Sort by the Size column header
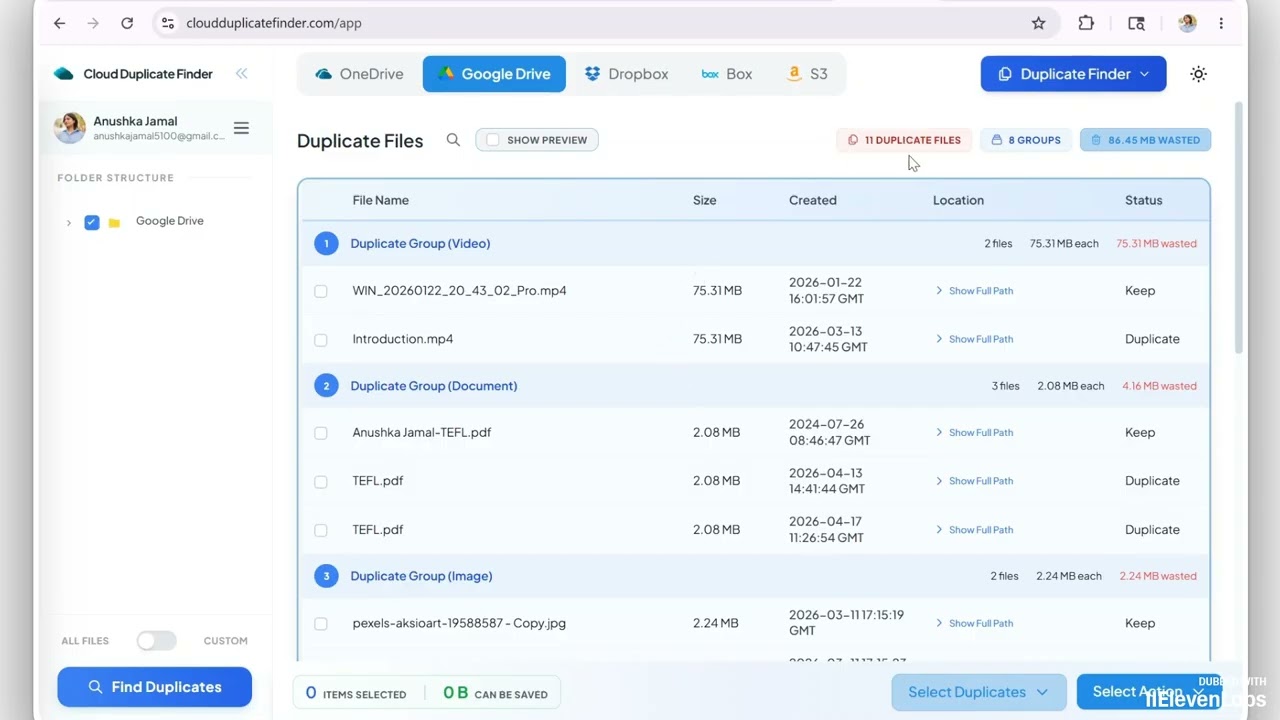 704,200
